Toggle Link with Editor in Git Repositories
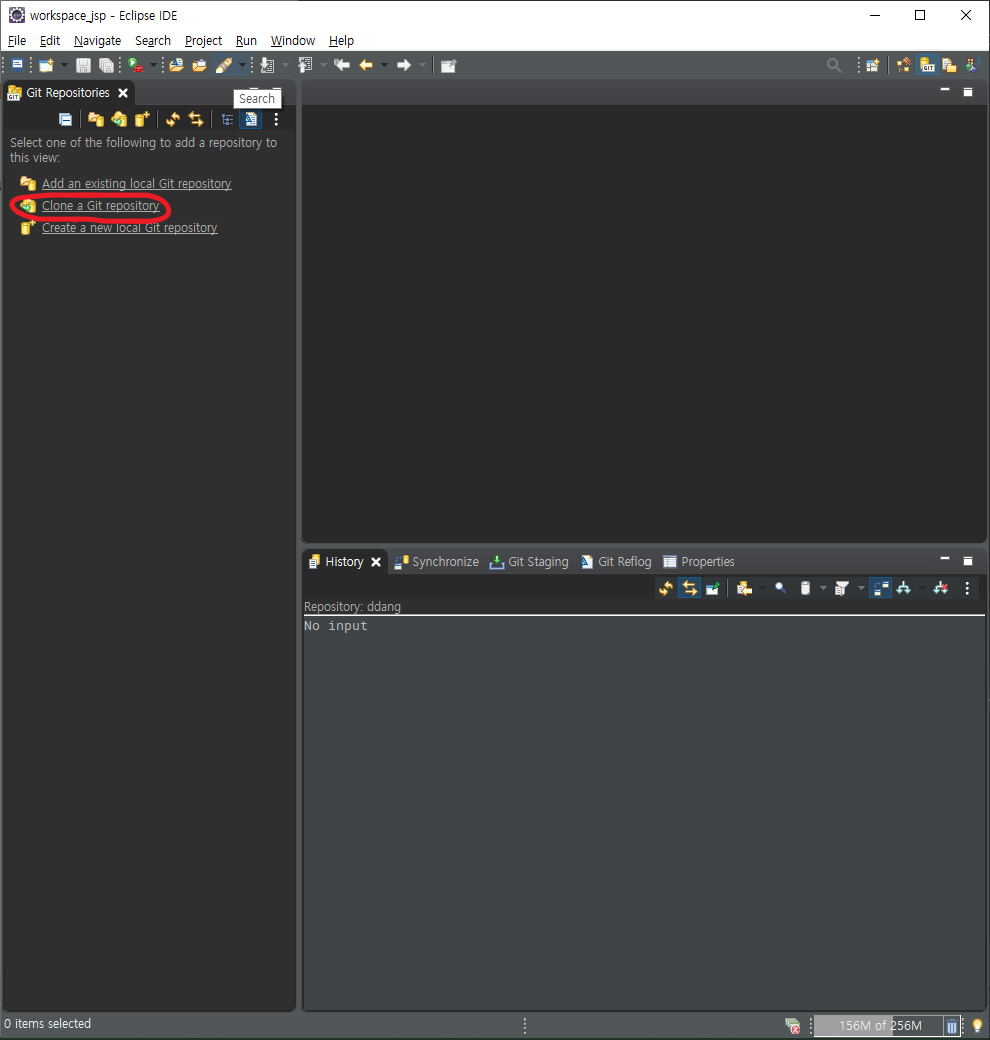This screenshot has width=990, height=1040. [196, 119]
